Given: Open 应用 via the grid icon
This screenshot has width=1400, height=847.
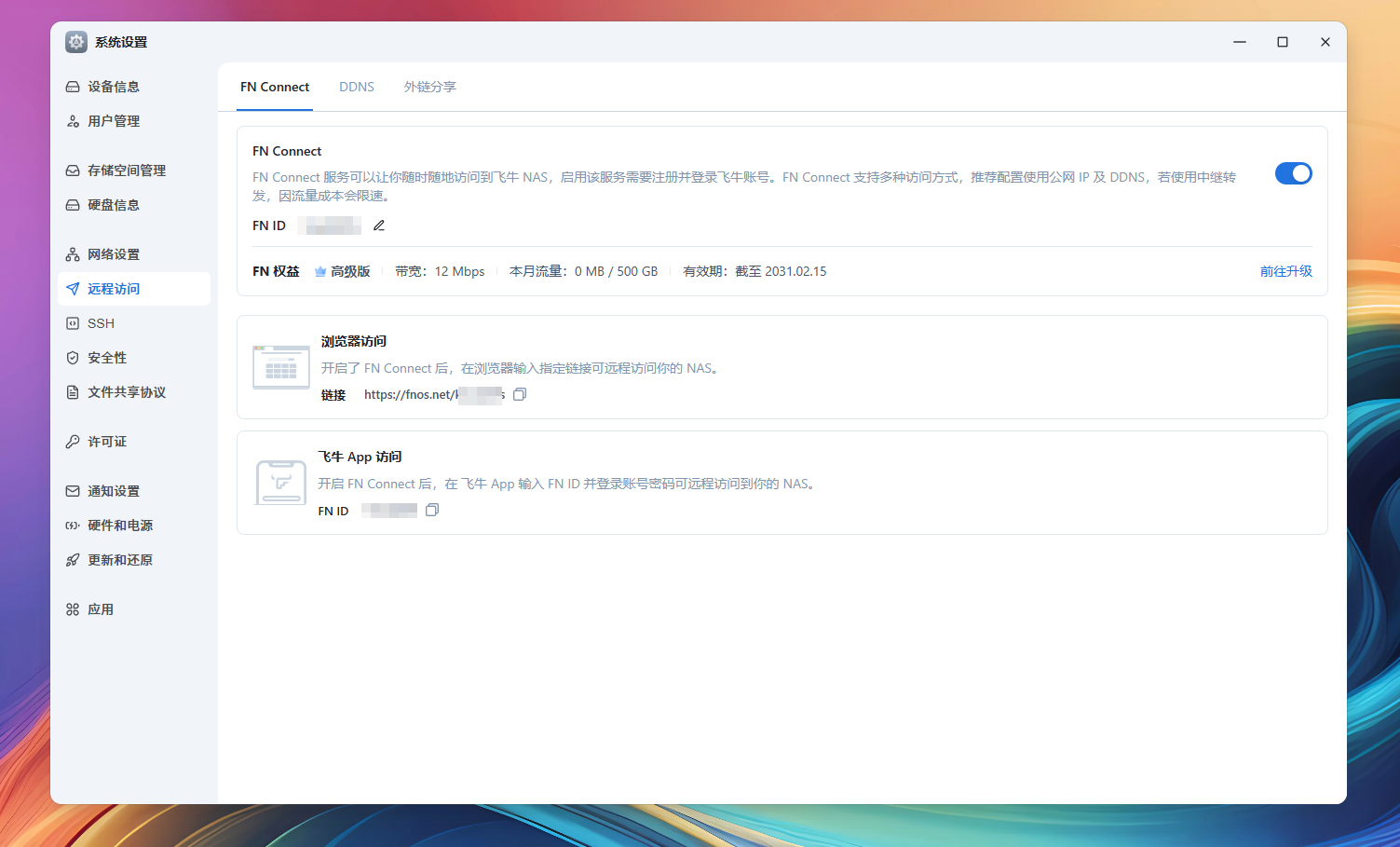Looking at the screenshot, I should 74,608.
